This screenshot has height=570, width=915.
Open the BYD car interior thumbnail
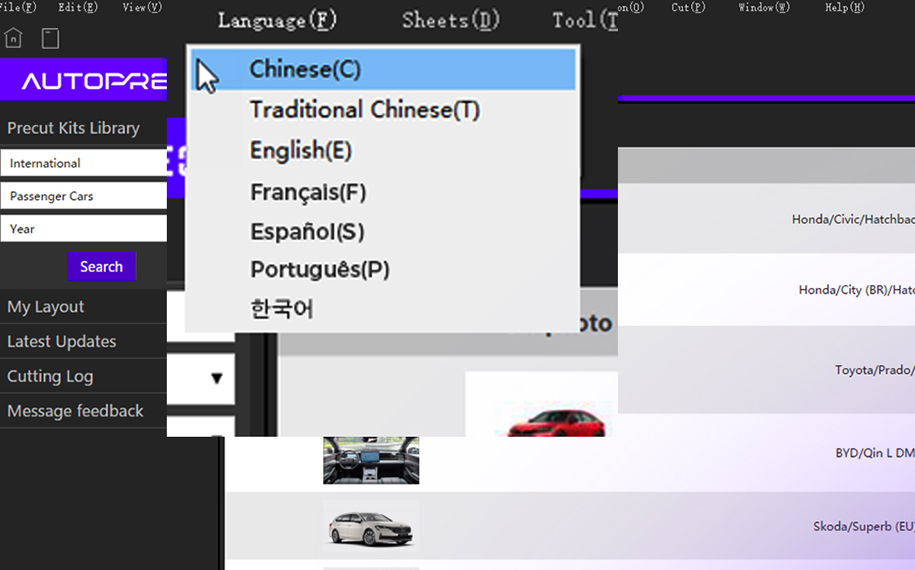371,460
